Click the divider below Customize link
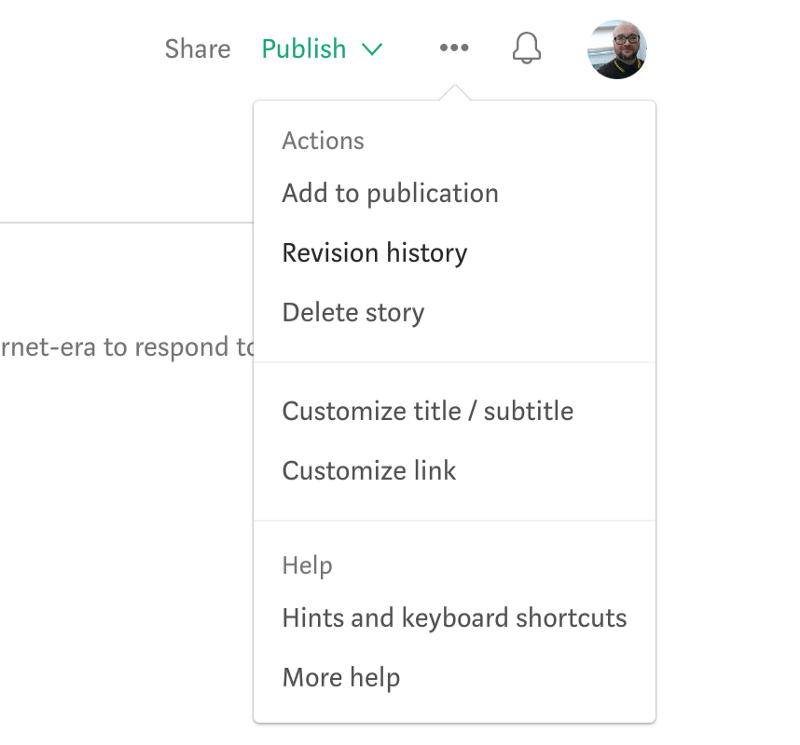 point(454,520)
